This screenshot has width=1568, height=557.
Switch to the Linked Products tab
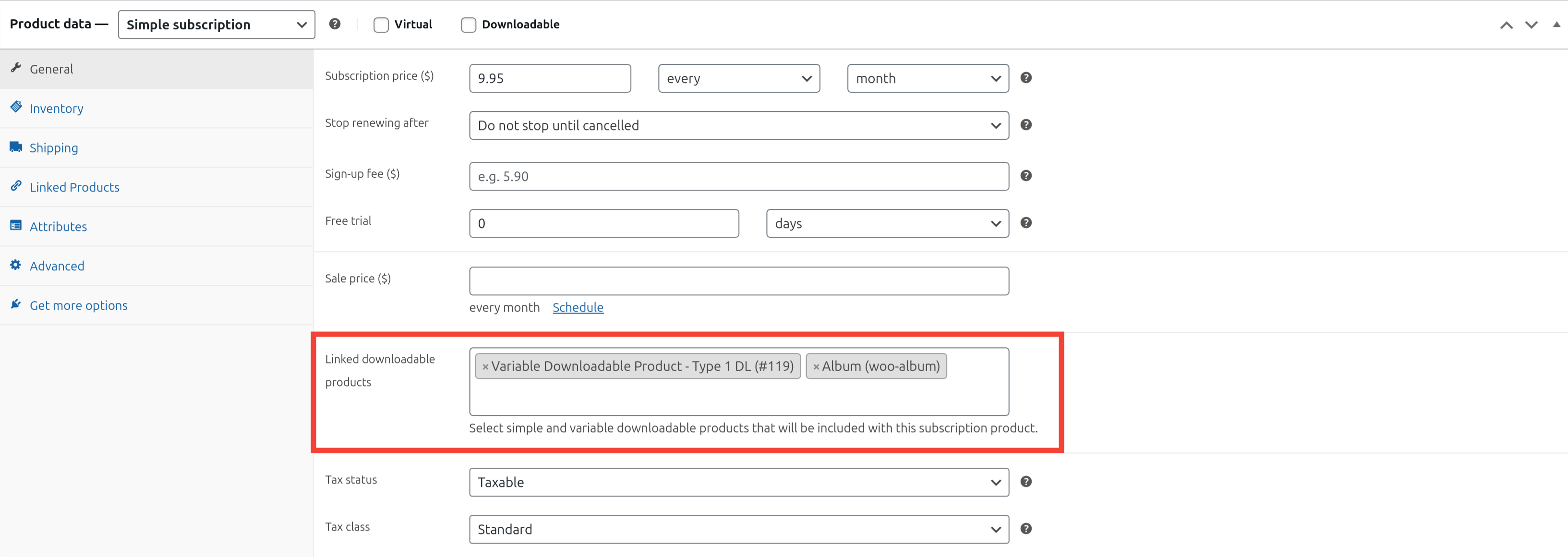74,187
